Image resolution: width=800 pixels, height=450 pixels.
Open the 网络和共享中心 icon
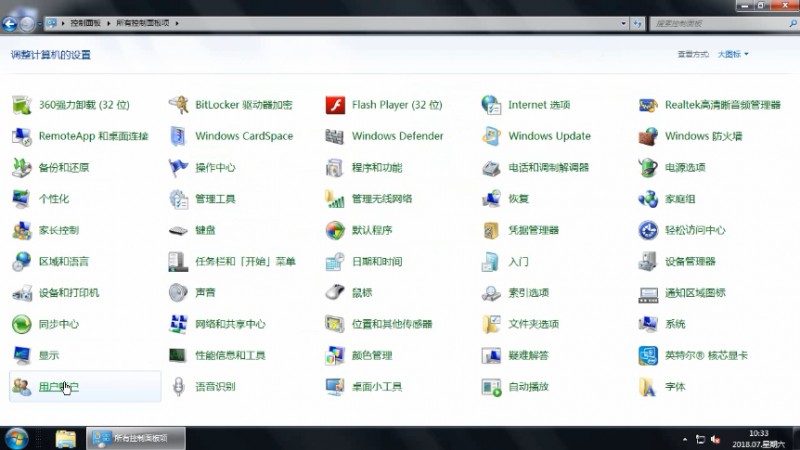[179, 324]
